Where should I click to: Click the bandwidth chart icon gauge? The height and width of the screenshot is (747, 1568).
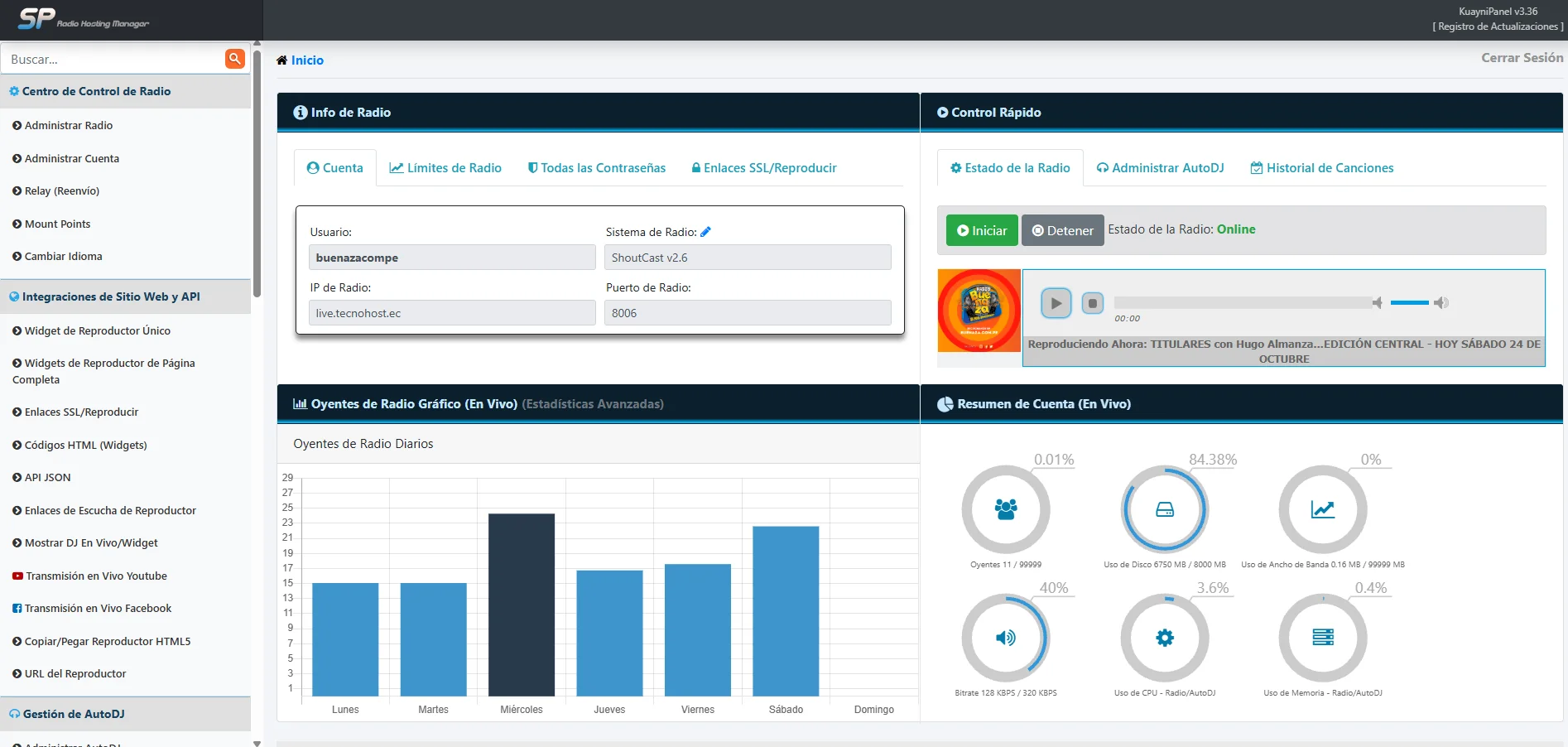pyautogui.click(x=1323, y=509)
